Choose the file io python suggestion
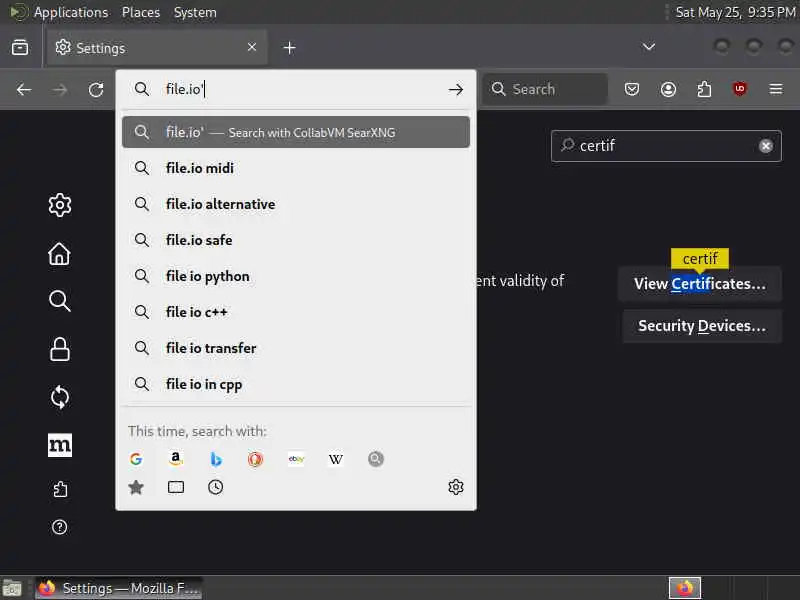 click(x=296, y=276)
